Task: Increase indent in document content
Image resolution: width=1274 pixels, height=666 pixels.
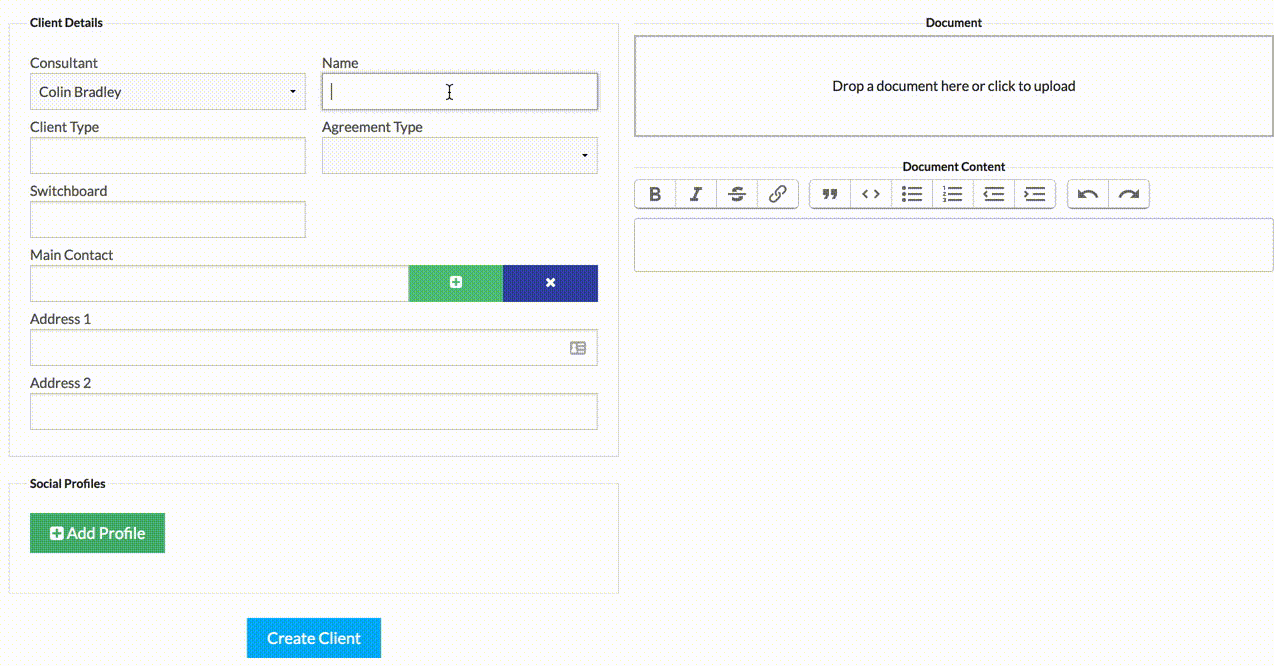Action: coord(1035,194)
